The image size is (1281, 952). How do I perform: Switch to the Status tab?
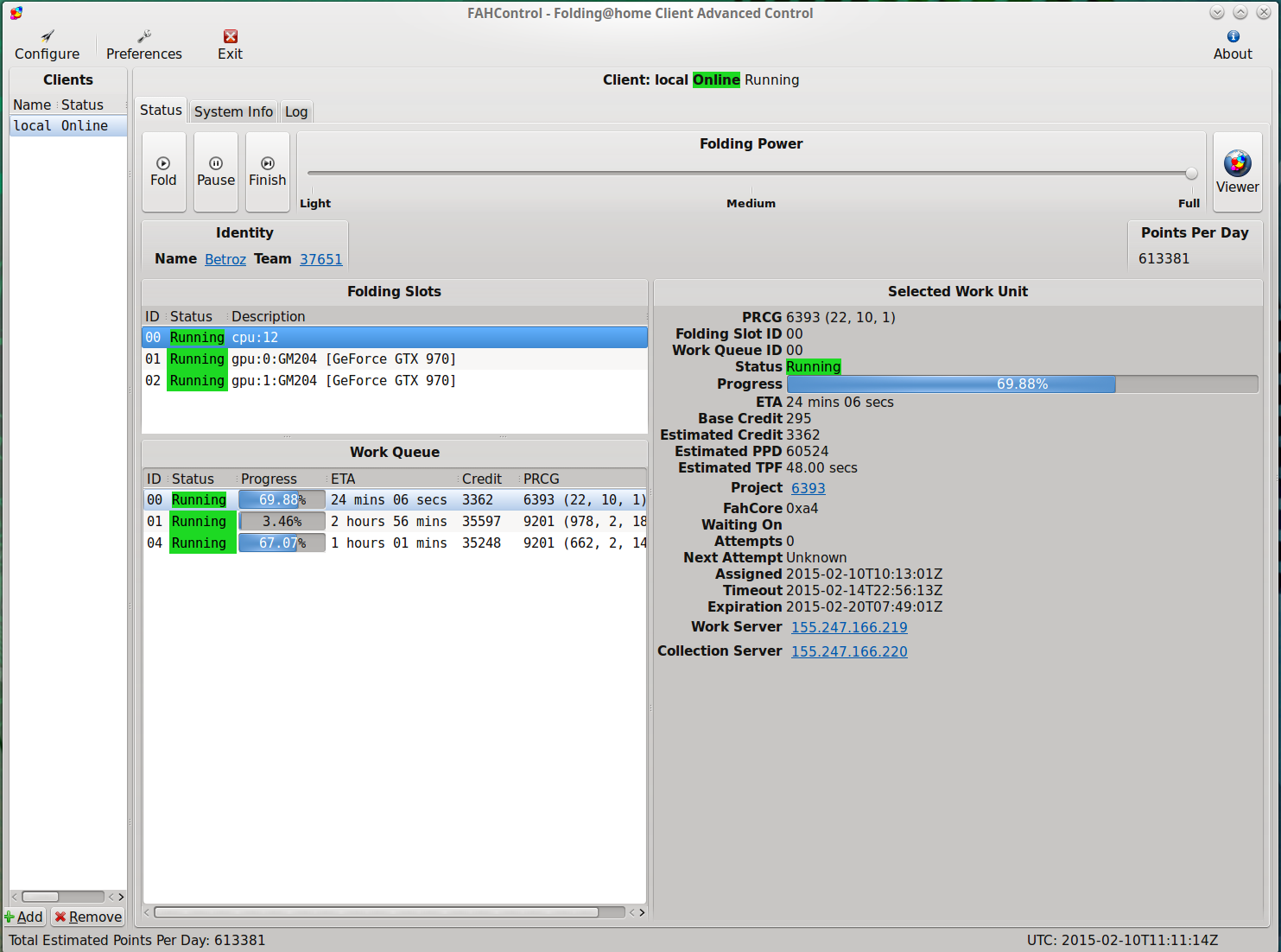click(x=161, y=110)
